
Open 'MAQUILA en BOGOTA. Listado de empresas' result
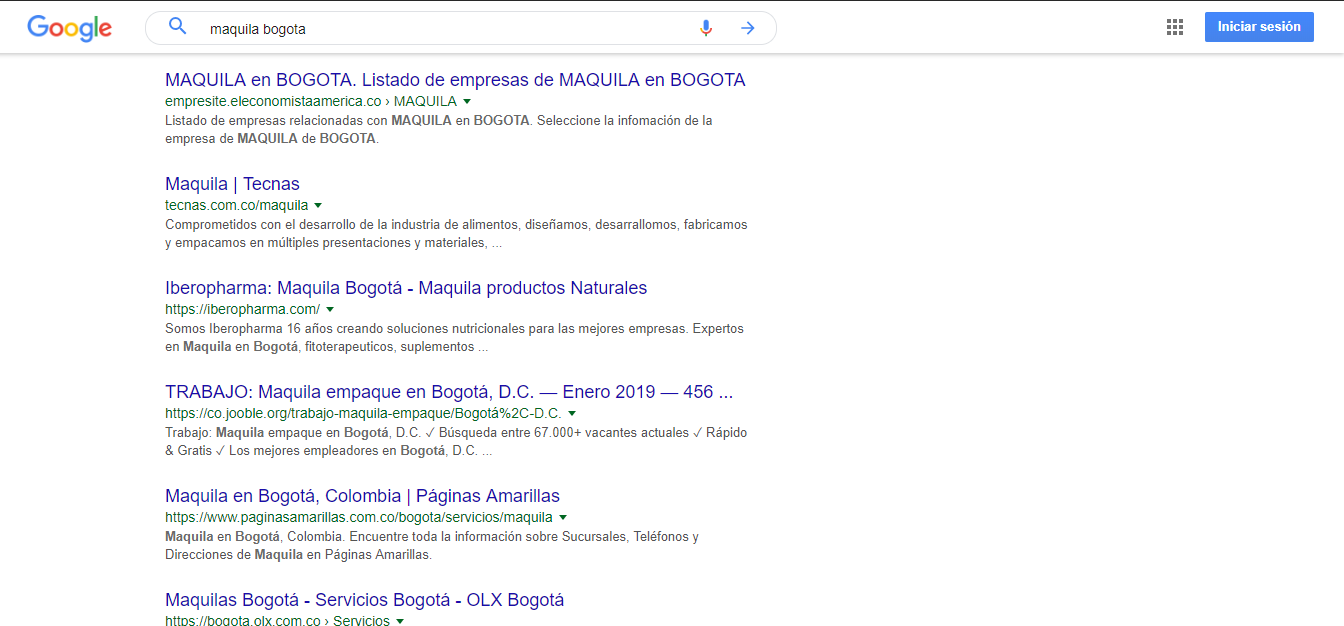[455, 80]
